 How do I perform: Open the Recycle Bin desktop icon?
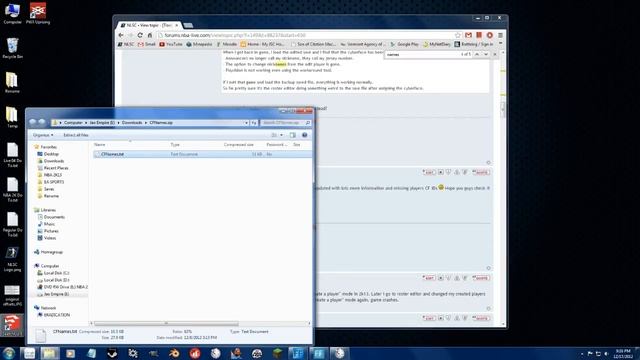[12, 48]
